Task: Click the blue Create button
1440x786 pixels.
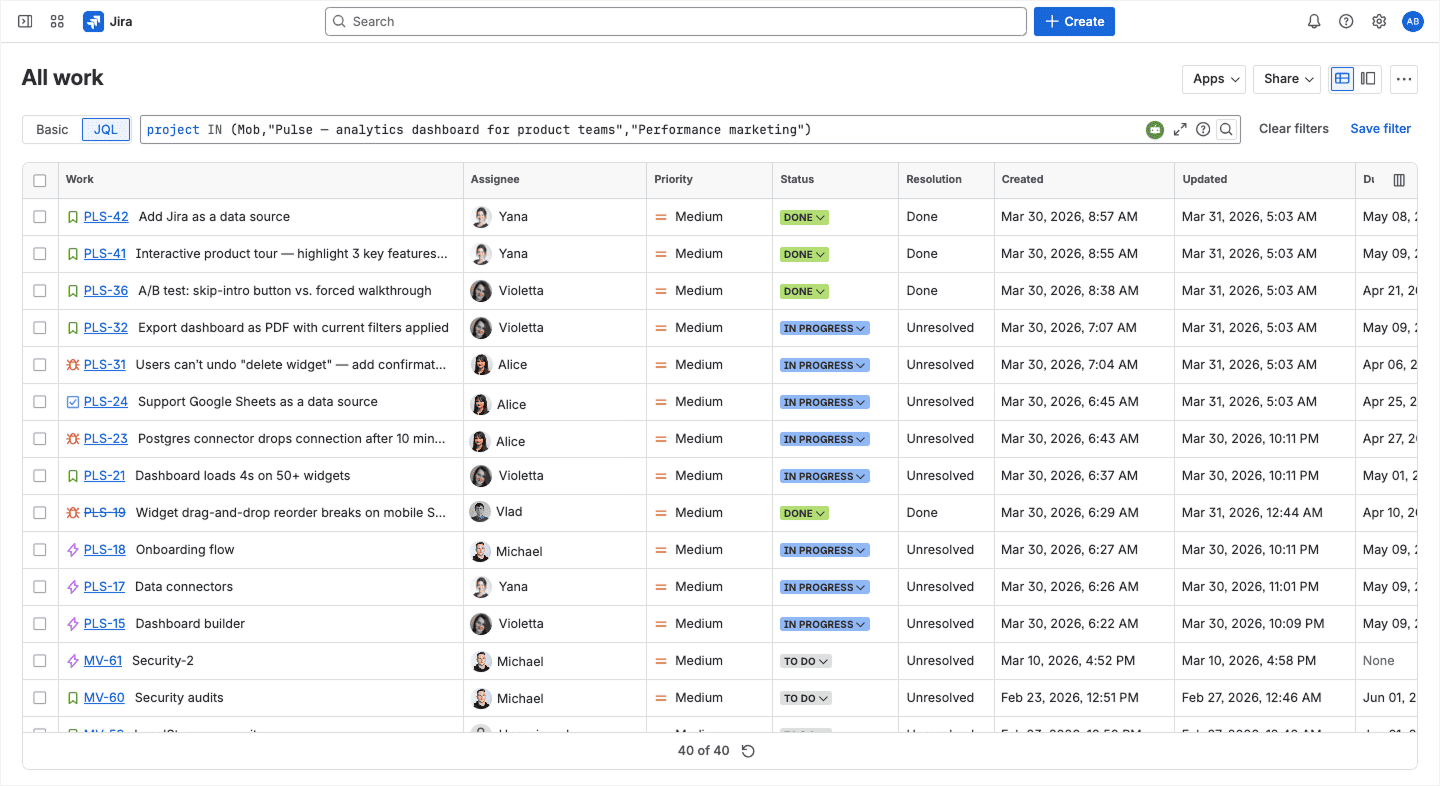Action: point(1074,21)
